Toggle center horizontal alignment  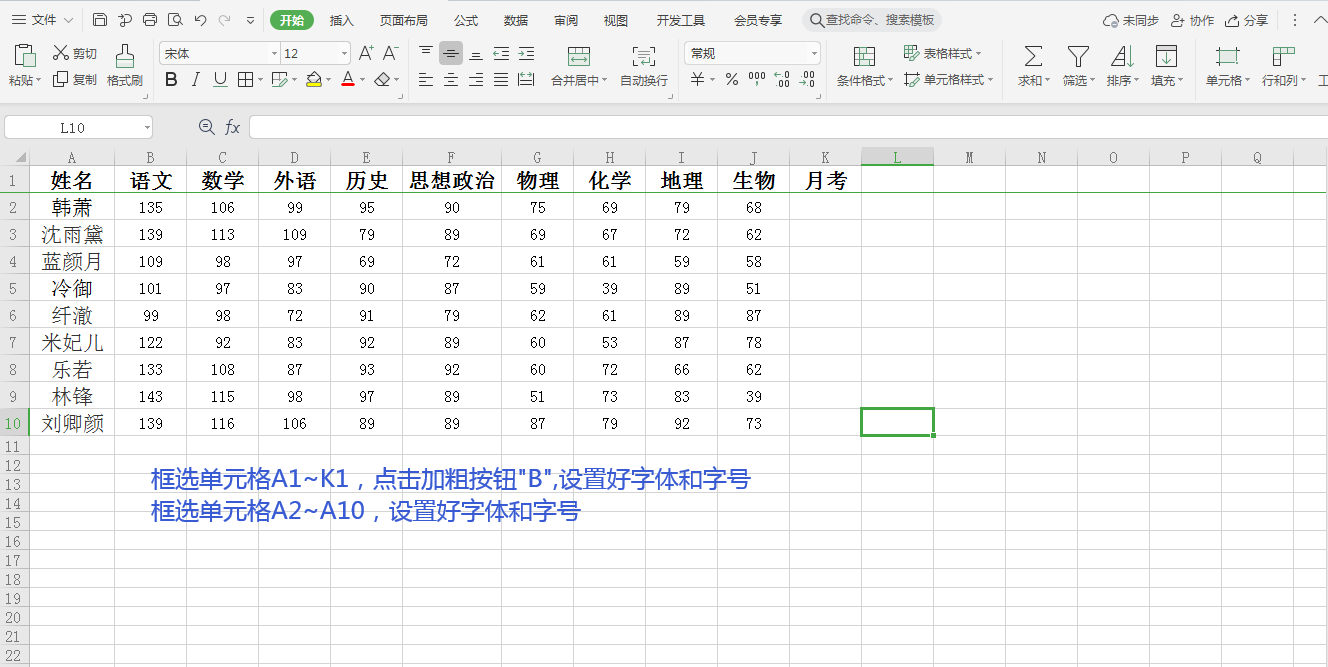(451, 80)
